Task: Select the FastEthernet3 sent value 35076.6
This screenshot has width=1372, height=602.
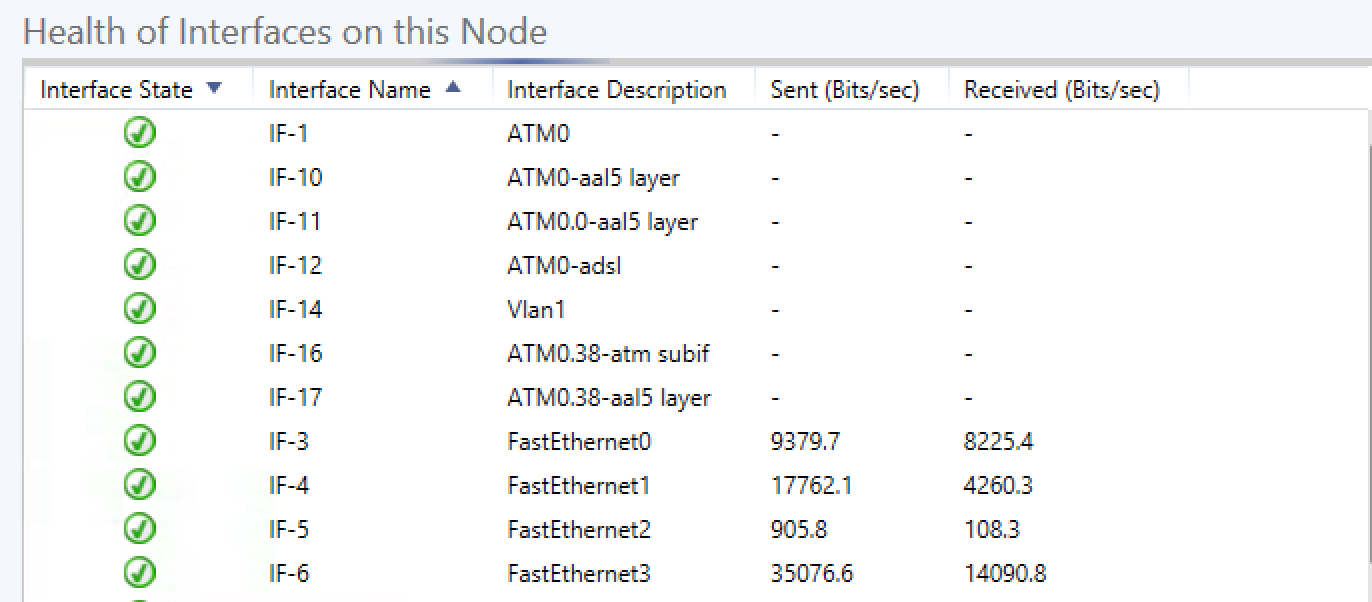Action: pos(811,574)
